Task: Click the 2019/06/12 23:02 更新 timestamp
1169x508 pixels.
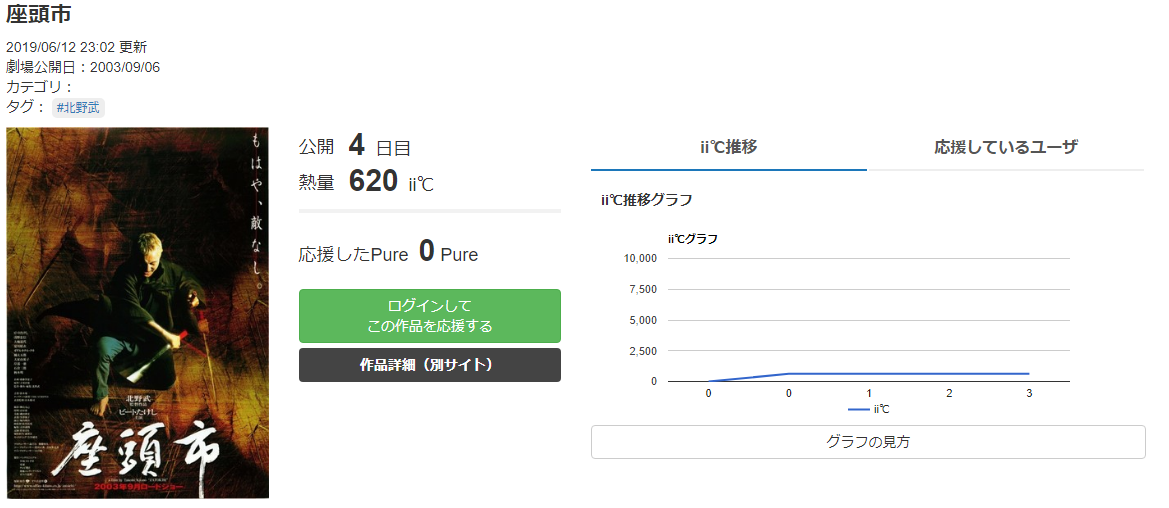Action: pyautogui.click(x=76, y=47)
